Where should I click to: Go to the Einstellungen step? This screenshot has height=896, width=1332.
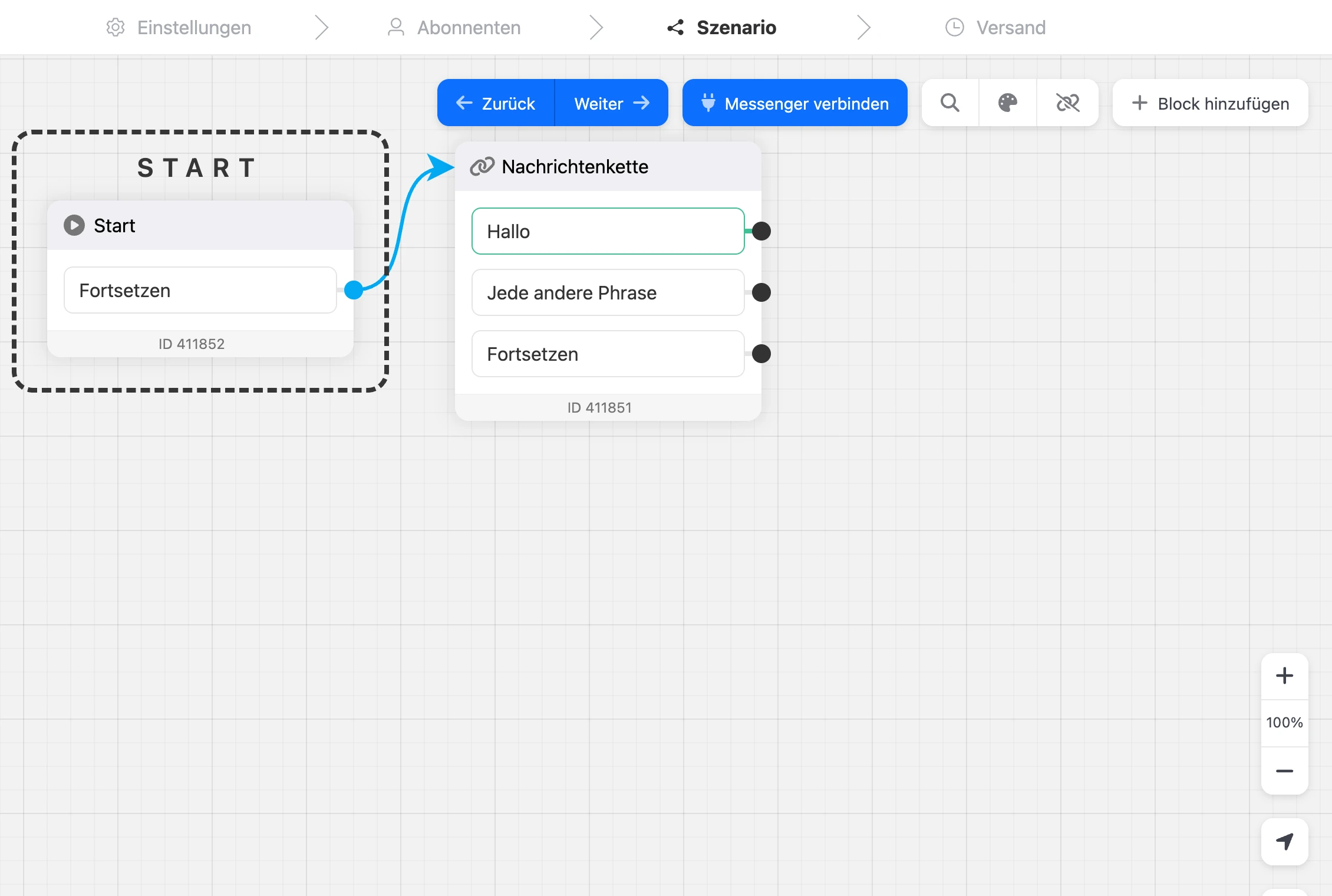coord(179,28)
